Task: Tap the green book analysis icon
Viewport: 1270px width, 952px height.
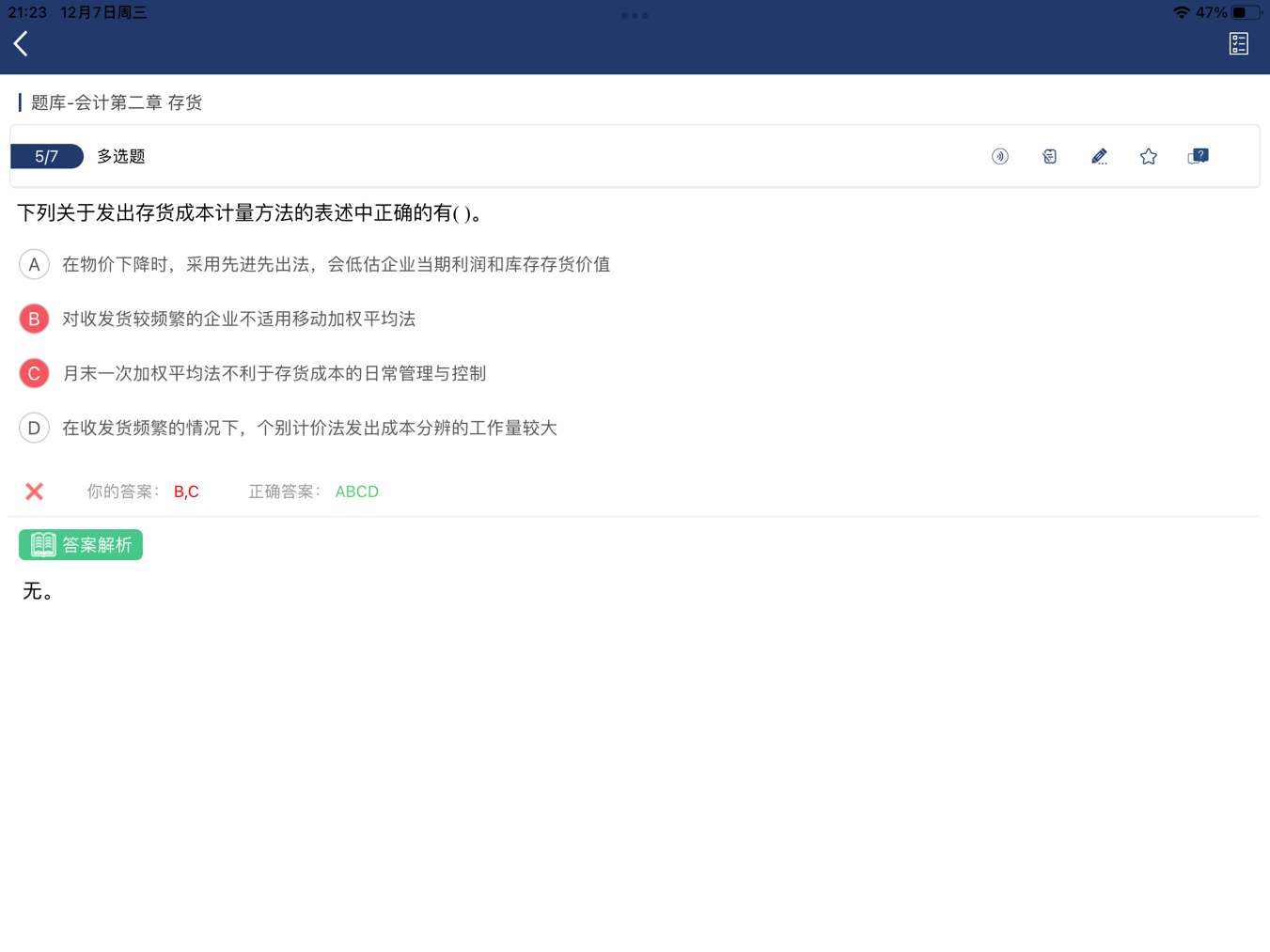Action: [43, 545]
